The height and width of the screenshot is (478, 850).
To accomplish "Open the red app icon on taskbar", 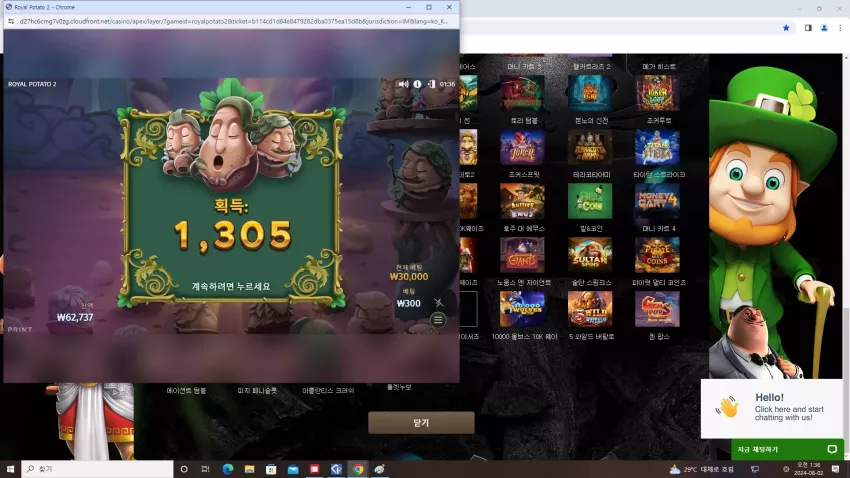I will pos(314,469).
